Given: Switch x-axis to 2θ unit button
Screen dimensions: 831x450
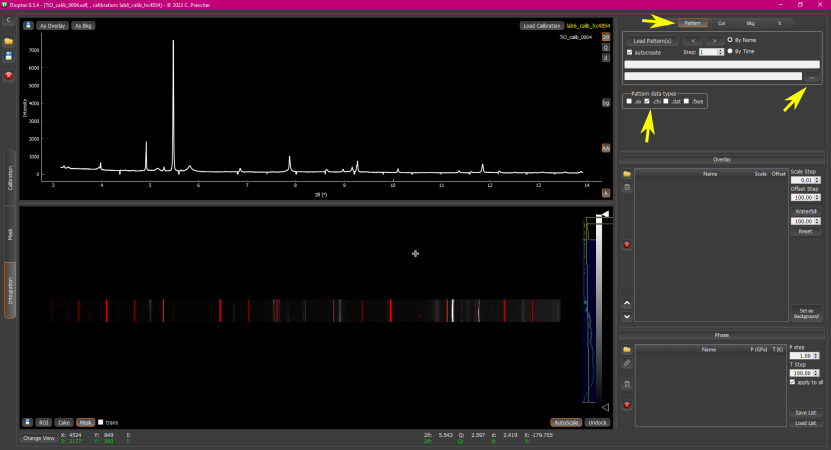Looking at the screenshot, I should pos(606,37).
